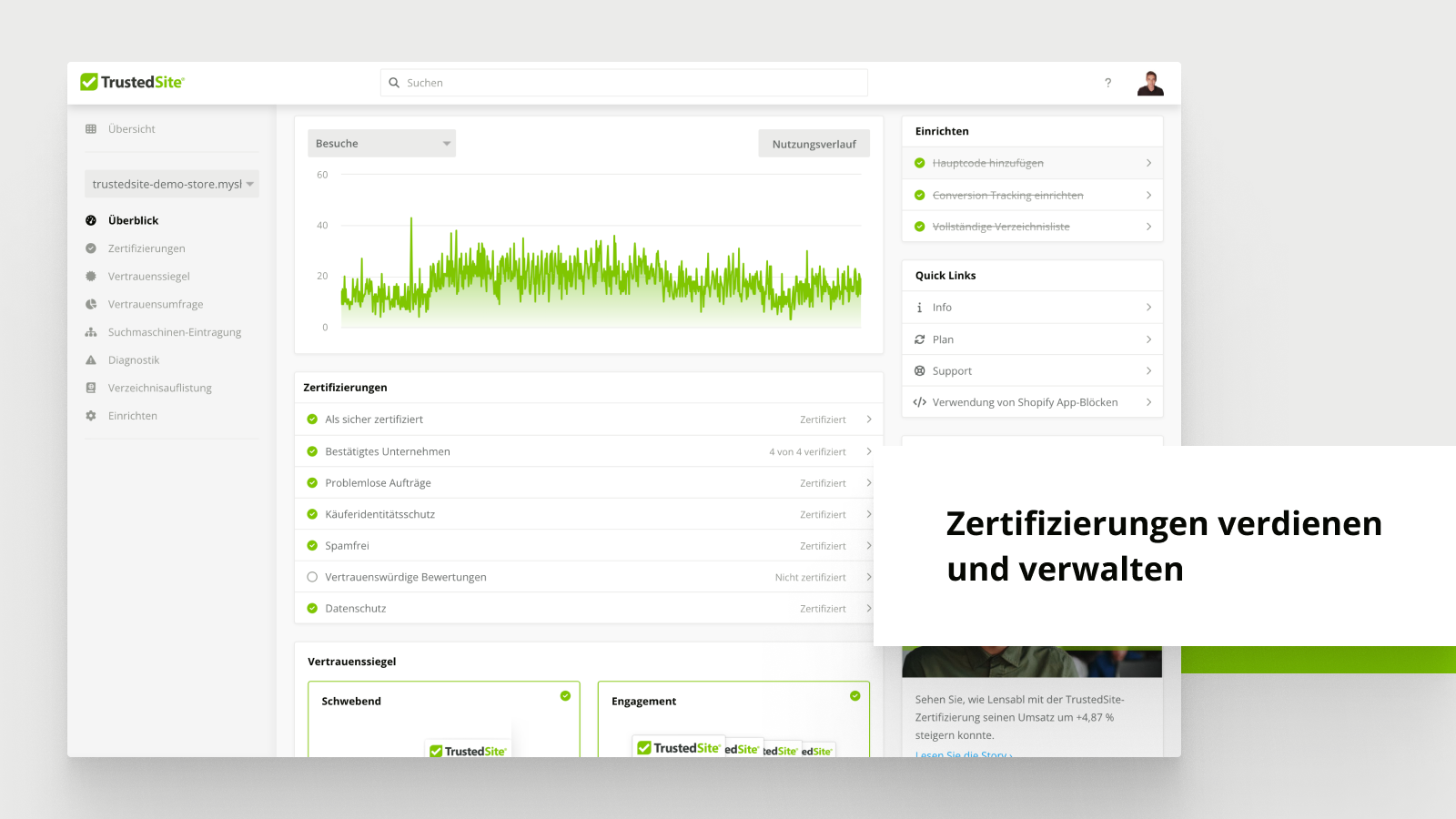Viewport: 1456px width, 819px height.
Task: Expand the Hauptcode hinzufügen chevron
Action: coord(1148,163)
